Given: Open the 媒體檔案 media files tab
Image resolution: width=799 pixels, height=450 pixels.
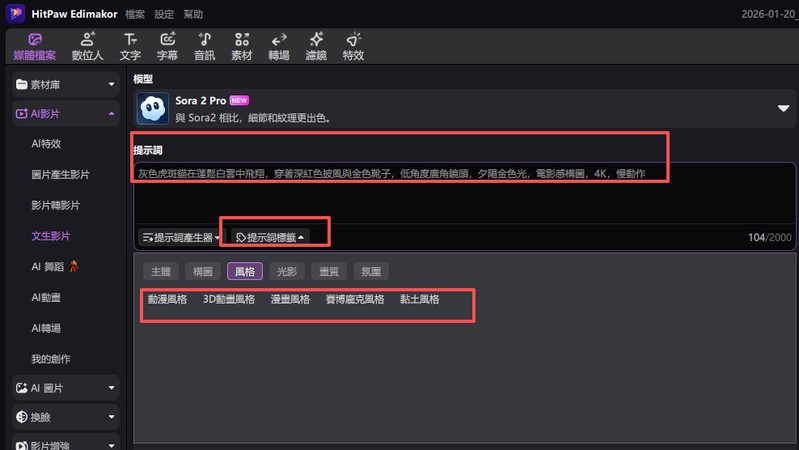Looking at the screenshot, I should tap(35, 47).
